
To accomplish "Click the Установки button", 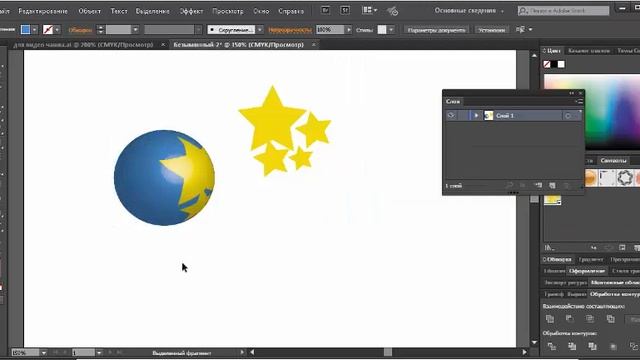I will click(x=491, y=30).
